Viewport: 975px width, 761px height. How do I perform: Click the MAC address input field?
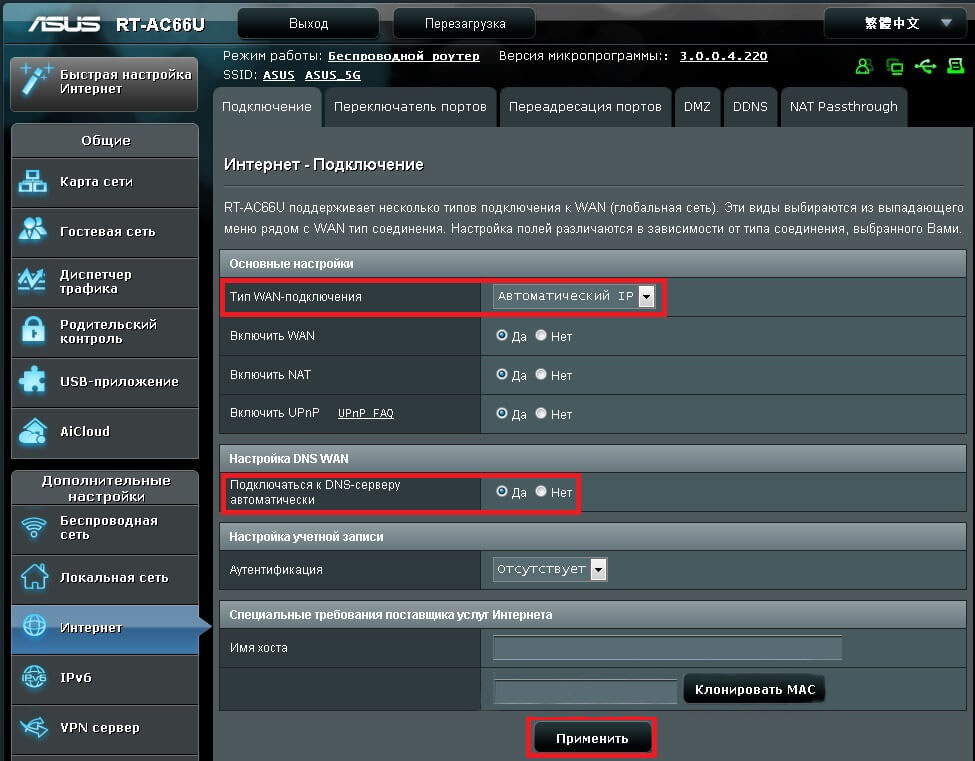(585, 691)
